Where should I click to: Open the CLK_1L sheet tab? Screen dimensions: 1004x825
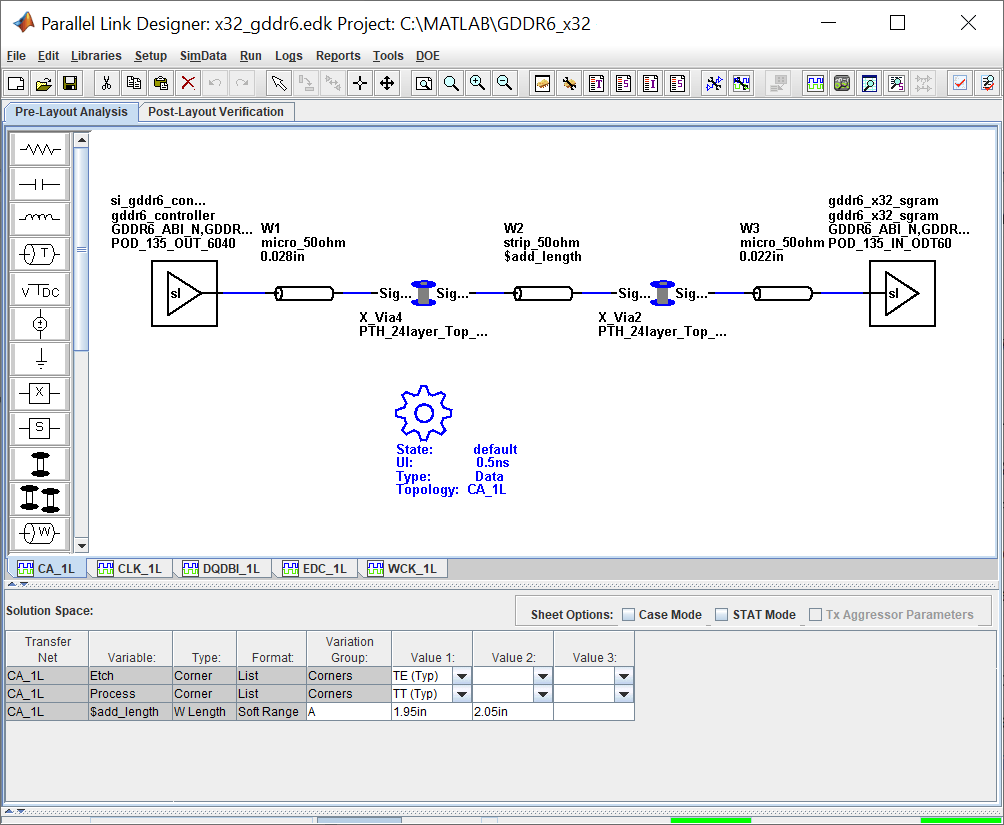tap(130, 568)
